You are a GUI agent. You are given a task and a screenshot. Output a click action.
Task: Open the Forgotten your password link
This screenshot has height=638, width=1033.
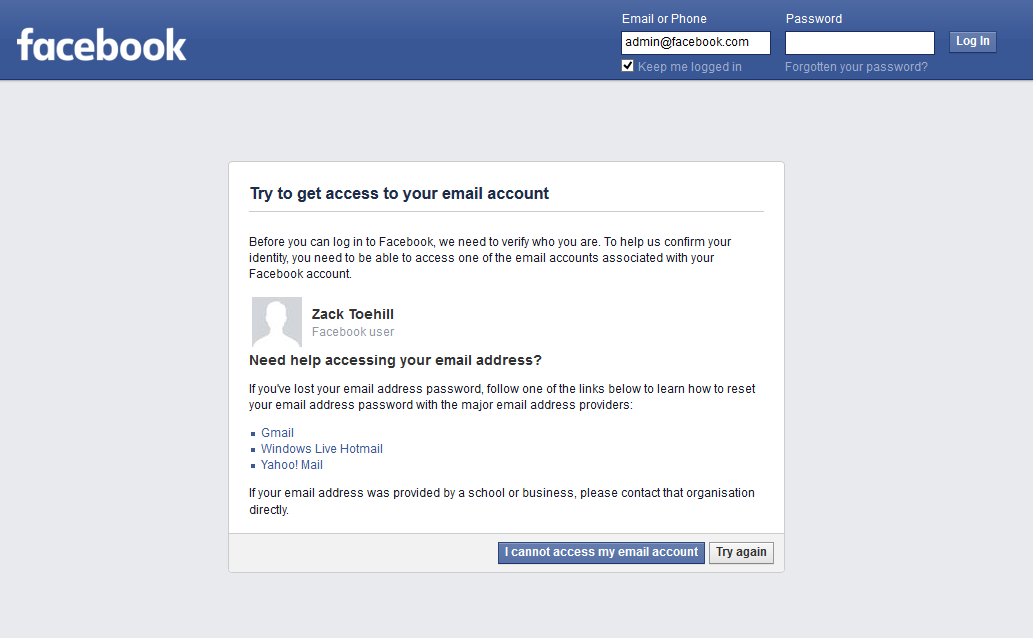(x=856, y=67)
